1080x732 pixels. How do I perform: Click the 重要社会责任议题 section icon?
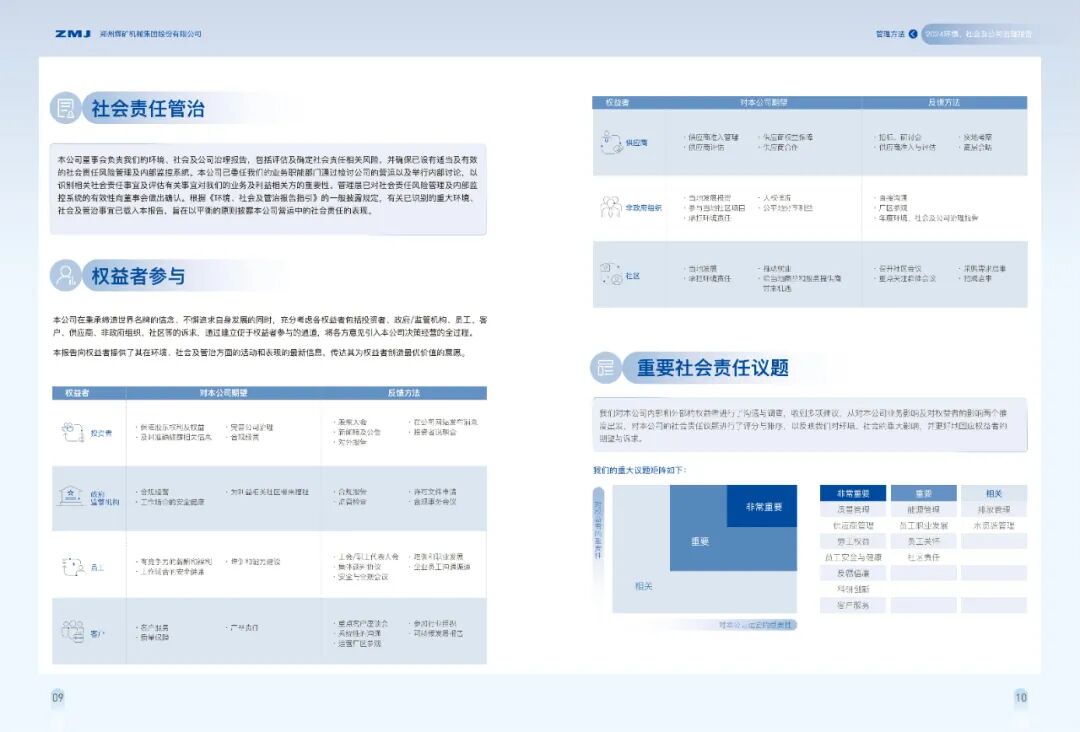tap(606, 367)
